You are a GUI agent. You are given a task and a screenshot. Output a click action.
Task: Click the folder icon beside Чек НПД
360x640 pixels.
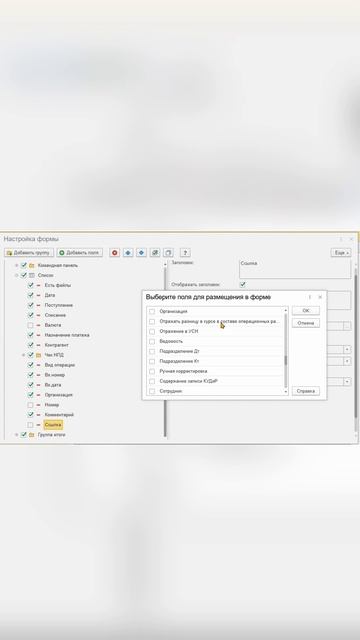pyautogui.click(x=39, y=355)
